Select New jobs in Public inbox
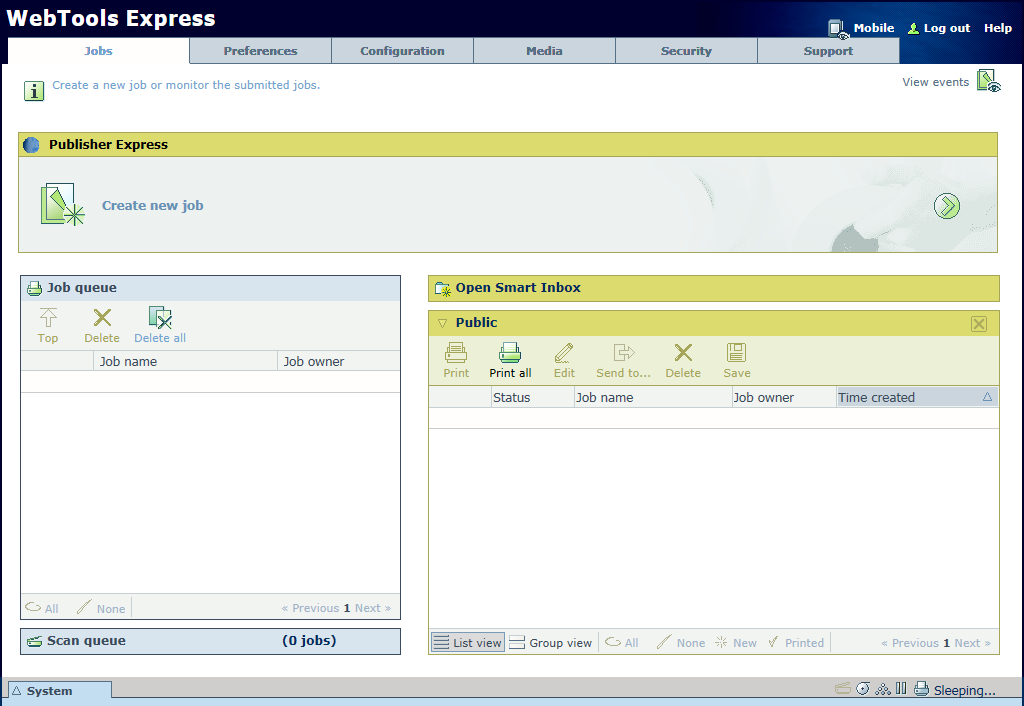1024x706 pixels. pyautogui.click(x=736, y=643)
